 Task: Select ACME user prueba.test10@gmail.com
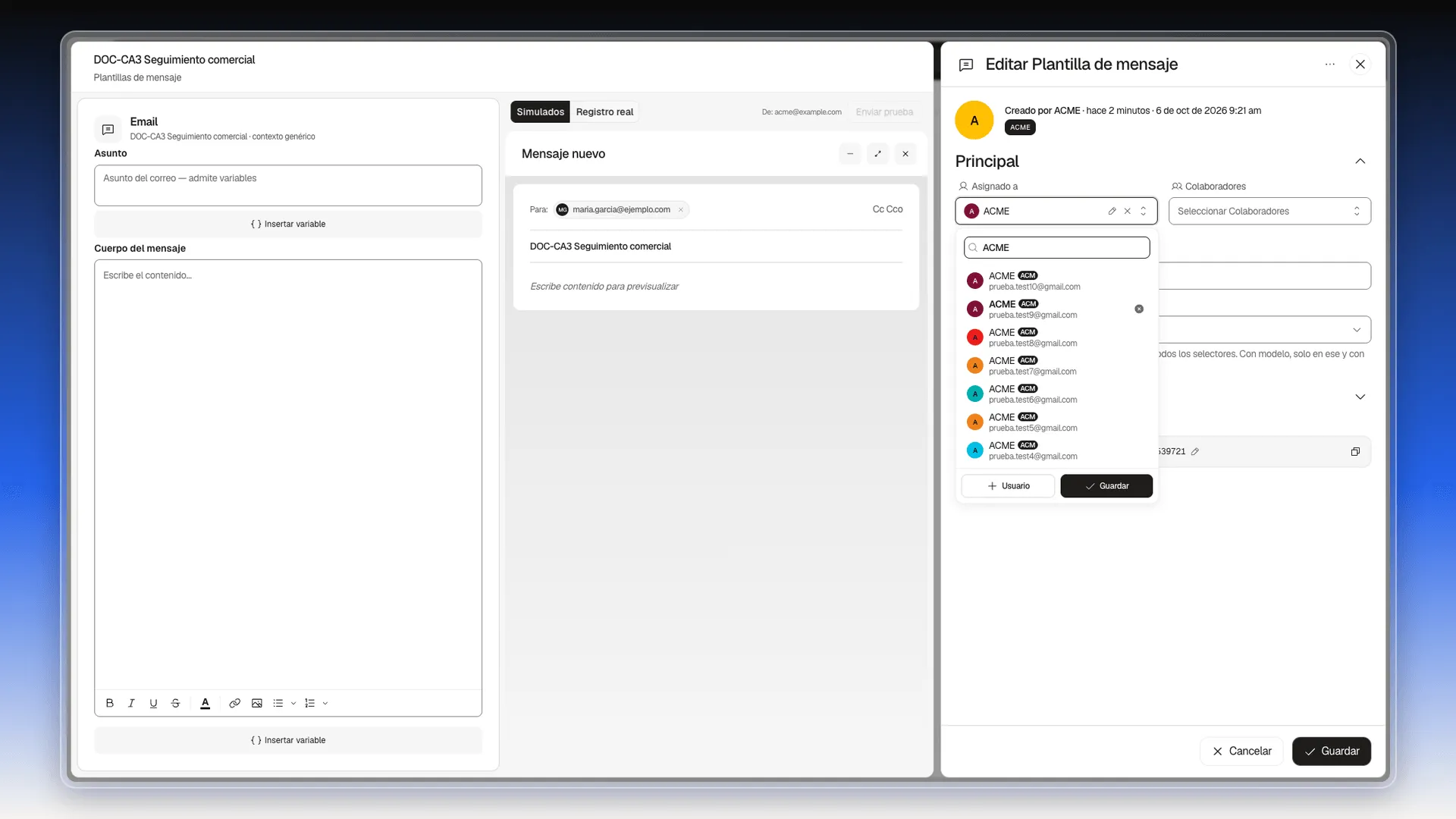[1057, 281]
